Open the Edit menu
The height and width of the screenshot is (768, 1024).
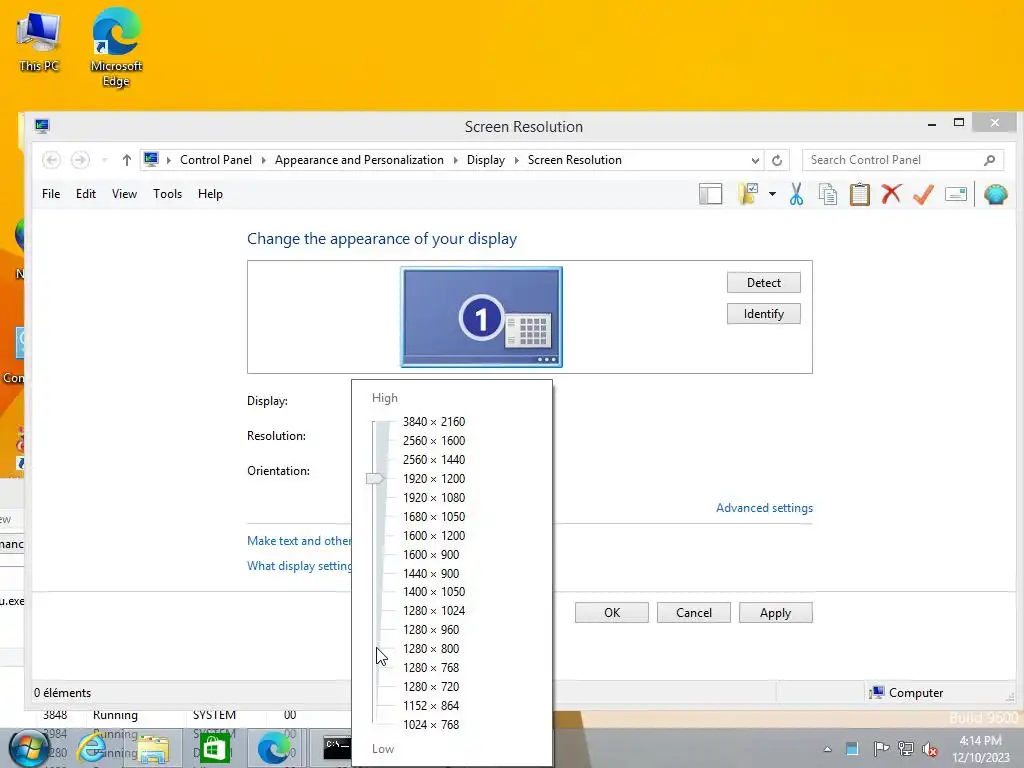[86, 194]
